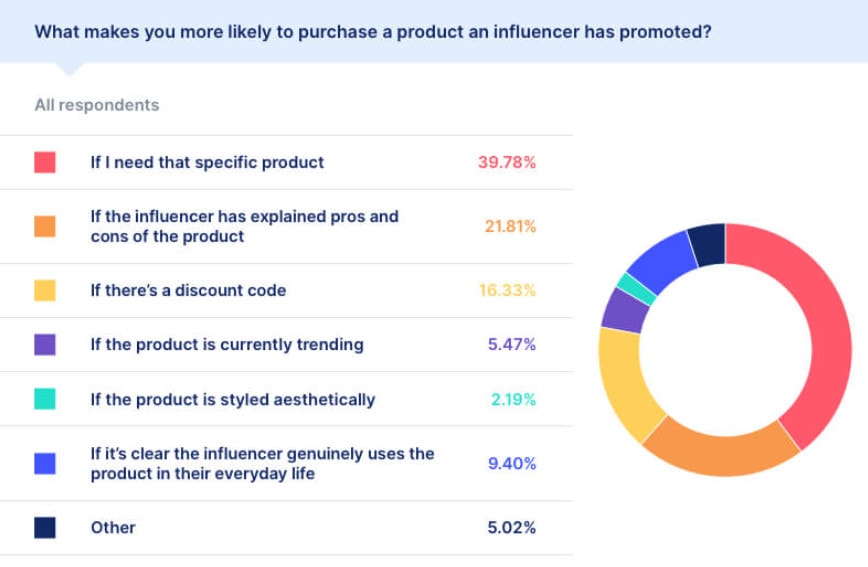Viewport: 868px width, 567px height.
Task: Click the 21.81% percentage value
Action: [510, 227]
